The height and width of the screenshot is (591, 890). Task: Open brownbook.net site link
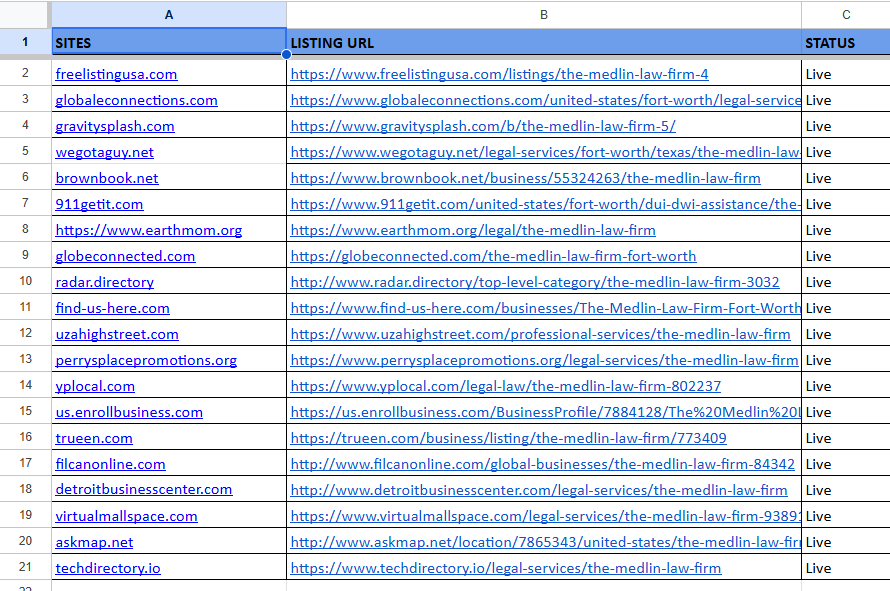107,178
